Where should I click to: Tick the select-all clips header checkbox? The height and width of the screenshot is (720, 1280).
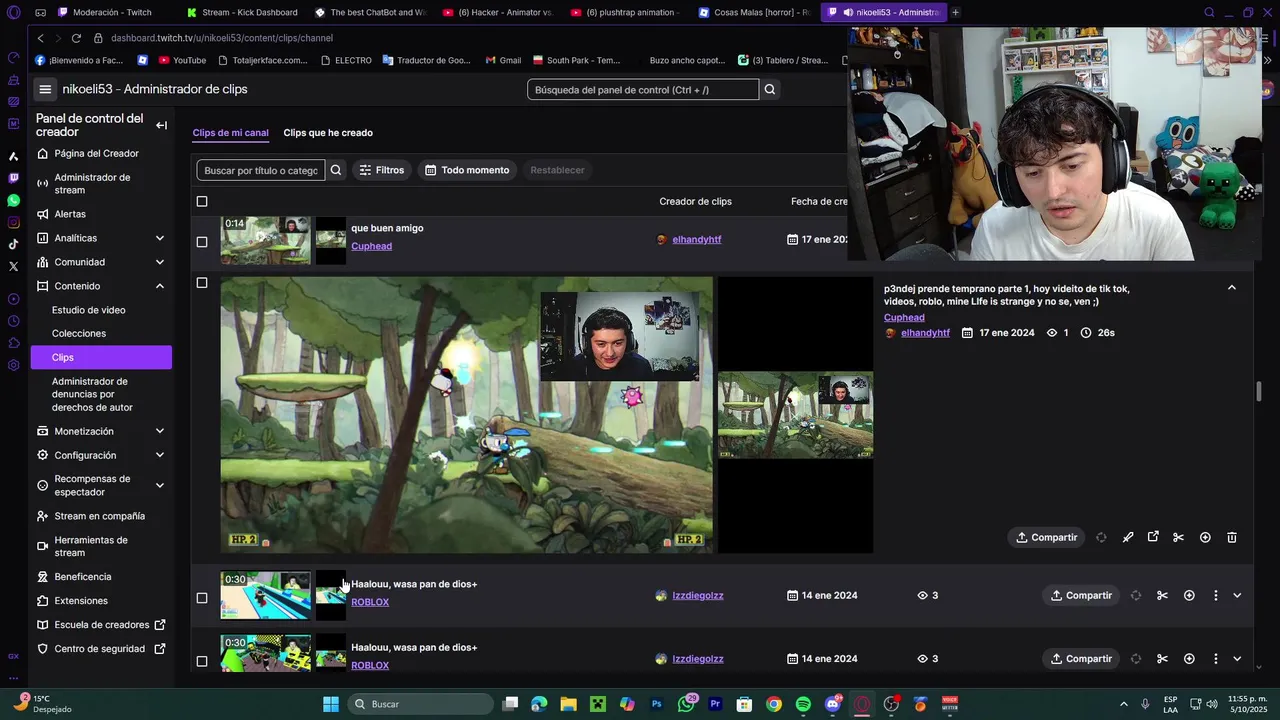pos(202,201)
